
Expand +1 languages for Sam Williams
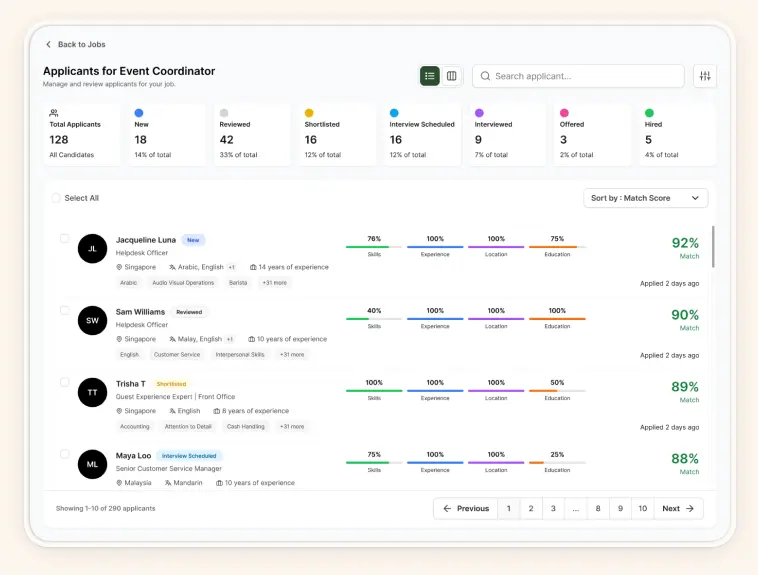[x=230, y=339]
